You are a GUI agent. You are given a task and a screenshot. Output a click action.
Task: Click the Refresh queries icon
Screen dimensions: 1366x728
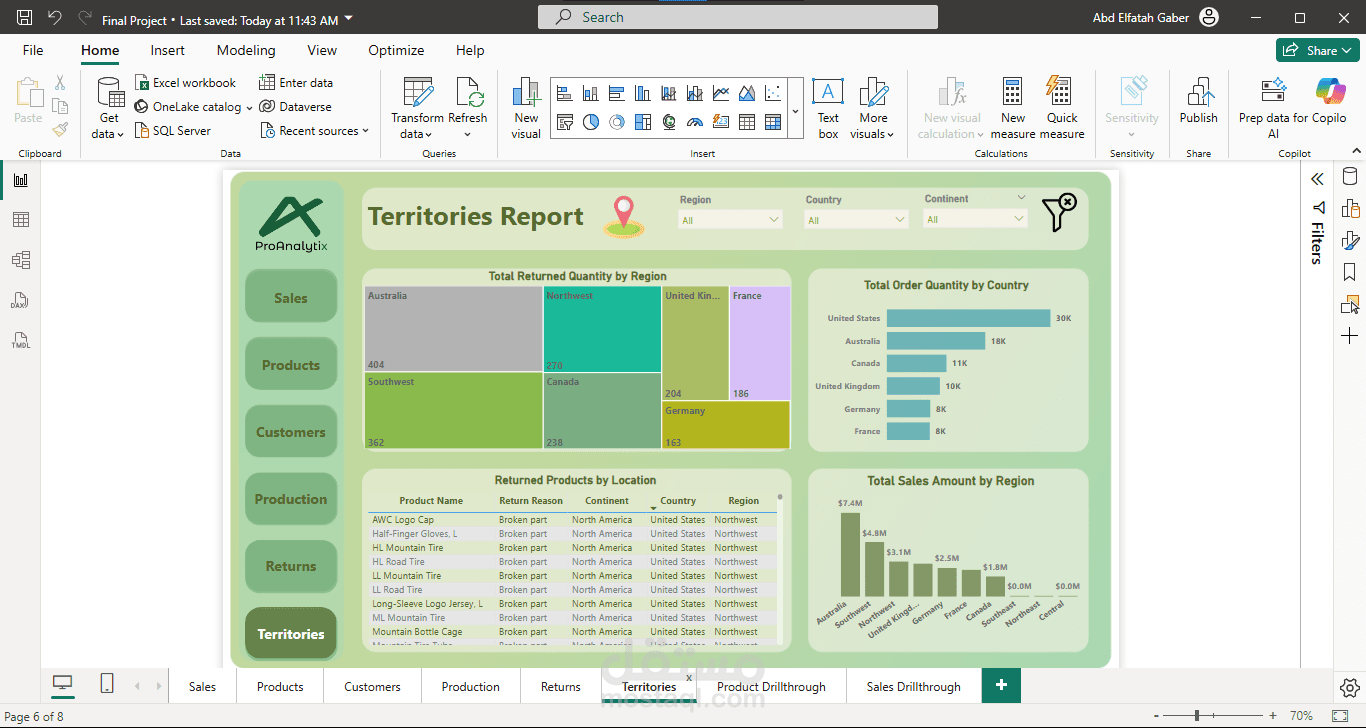pyautogui.click(x=468, y=93)
